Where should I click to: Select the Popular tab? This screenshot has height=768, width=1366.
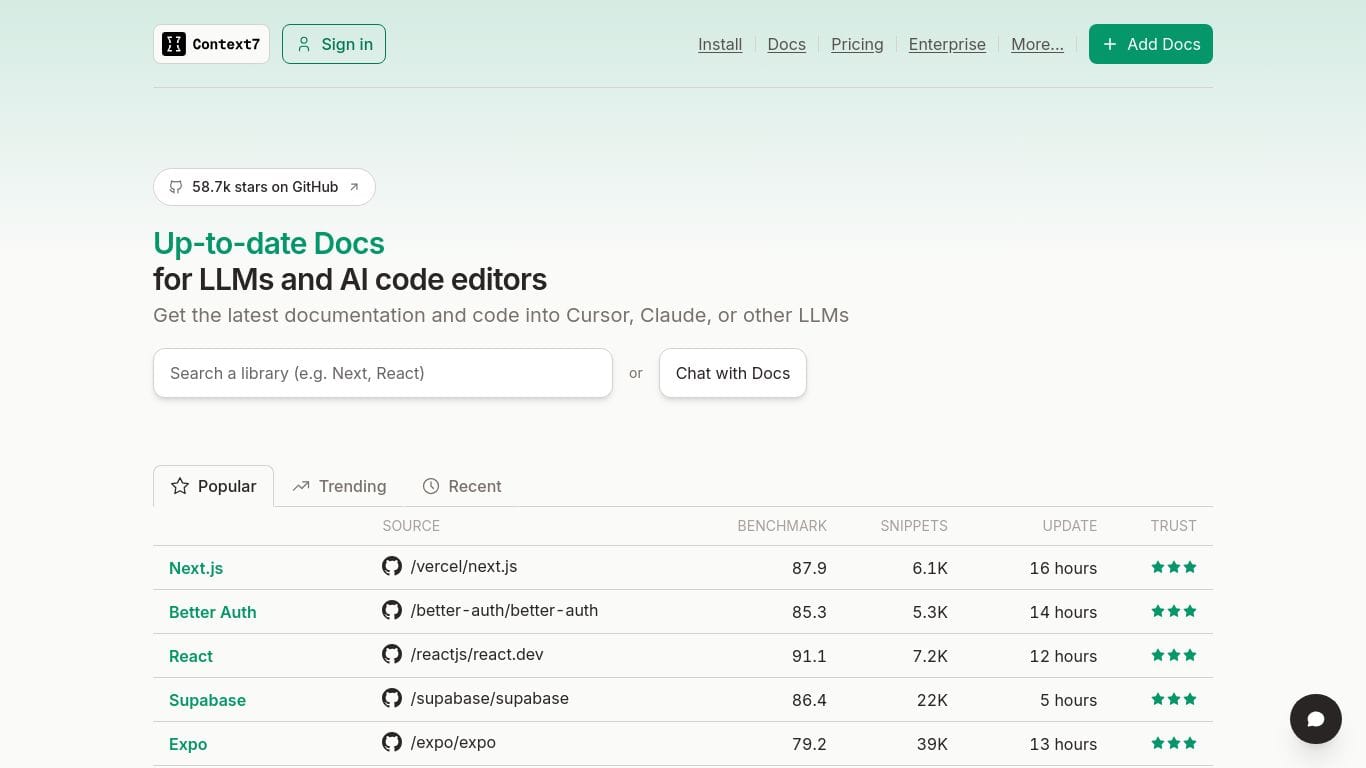213,486
